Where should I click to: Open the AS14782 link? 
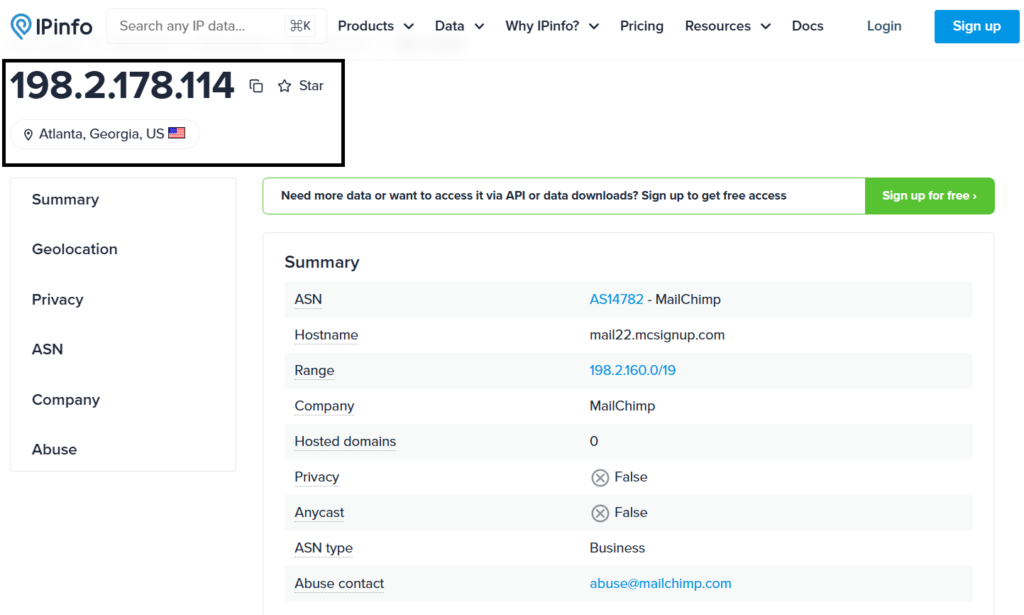click(616, 299)
